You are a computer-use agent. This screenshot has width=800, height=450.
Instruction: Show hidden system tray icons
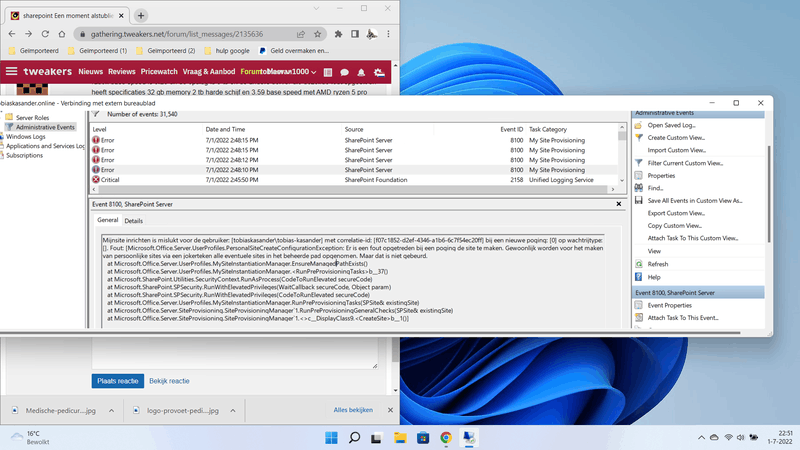click(x=702, y=438)
